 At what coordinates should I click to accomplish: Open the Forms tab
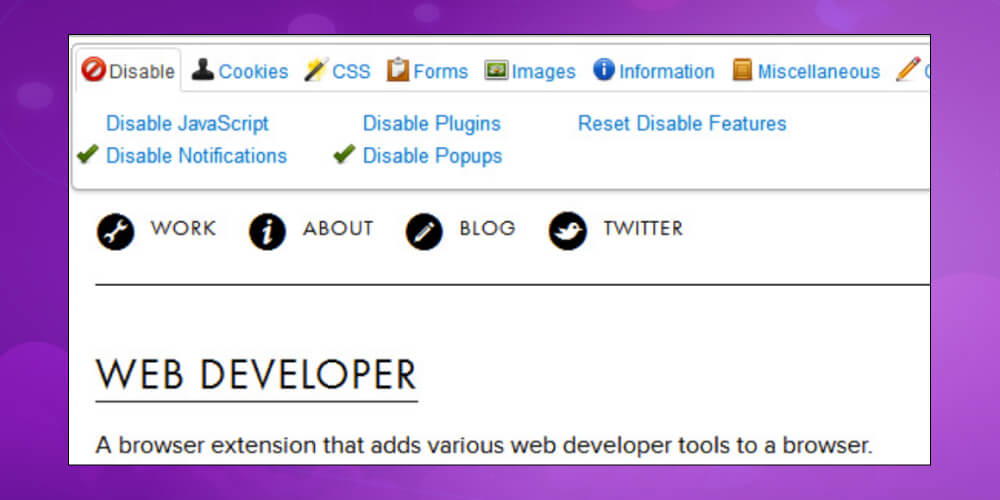427,71
